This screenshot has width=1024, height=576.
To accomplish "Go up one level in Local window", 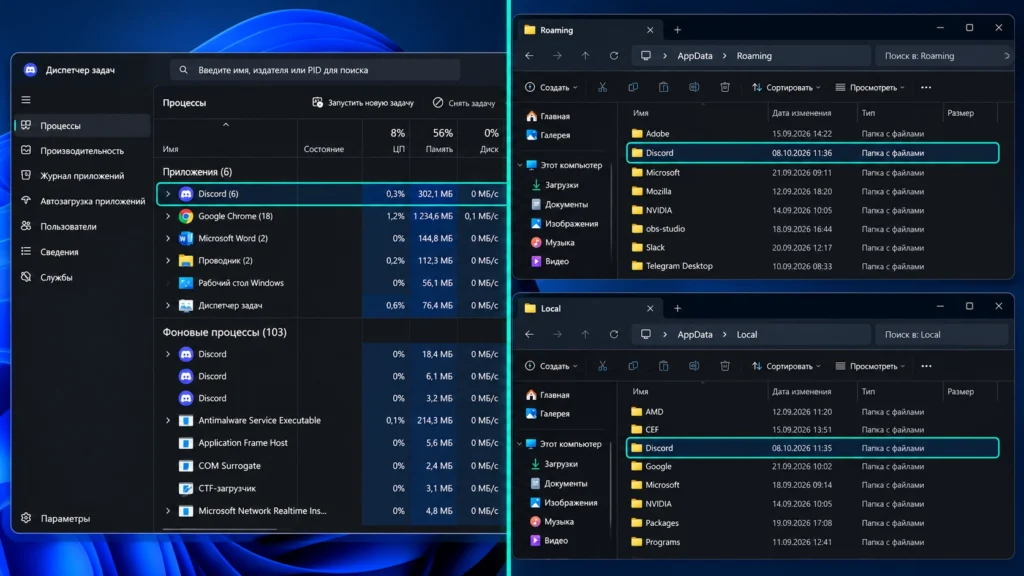I will 585,334.
